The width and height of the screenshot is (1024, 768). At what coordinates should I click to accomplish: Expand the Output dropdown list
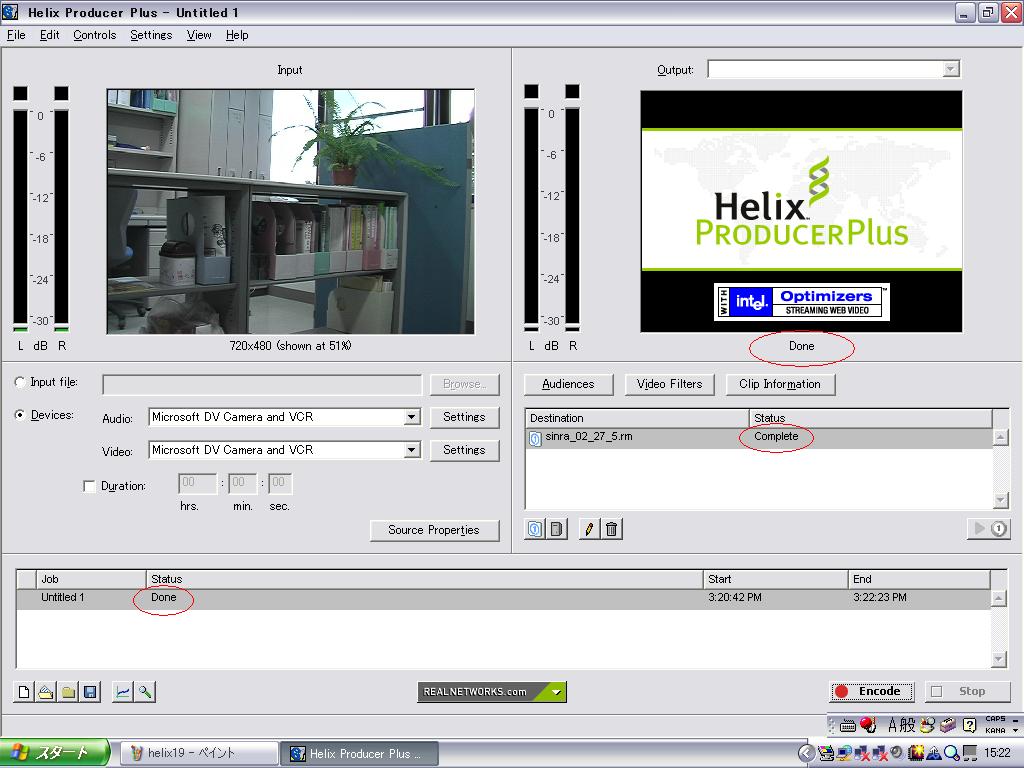(x=951, y=69)
